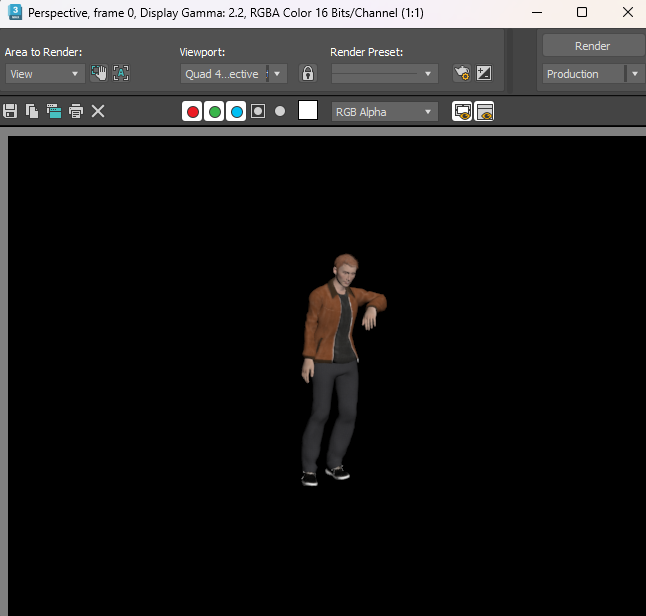Image resolution: width=646 pixels, height=616 pixels.
Task: Click the Clear frame X icon
Action: [x=98, y=111]
